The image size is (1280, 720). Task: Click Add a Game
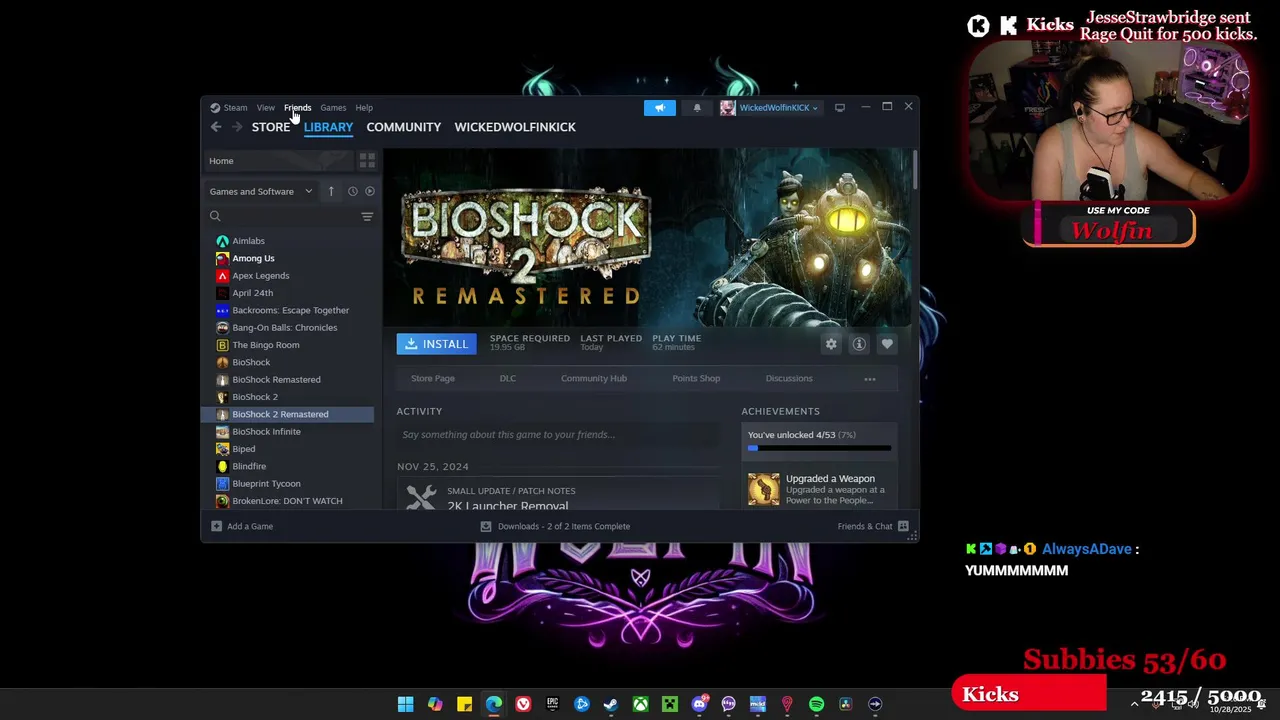(242, 527)
